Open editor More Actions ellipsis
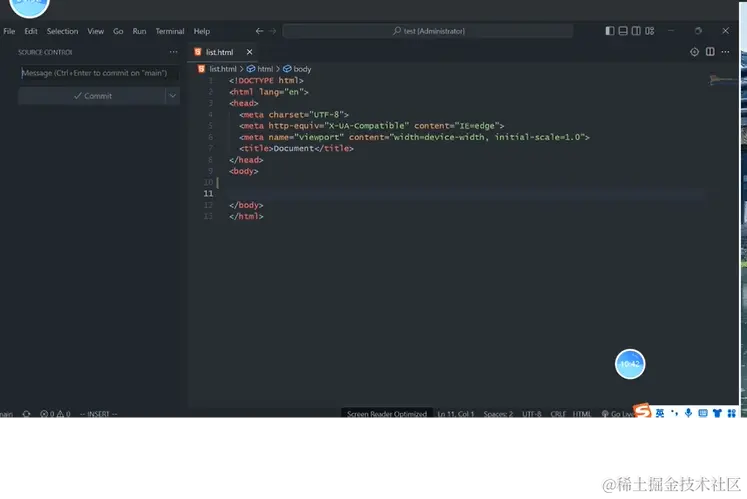Image resolution: width=747 pixels, height=499 pixels. (x=725, y=51)
